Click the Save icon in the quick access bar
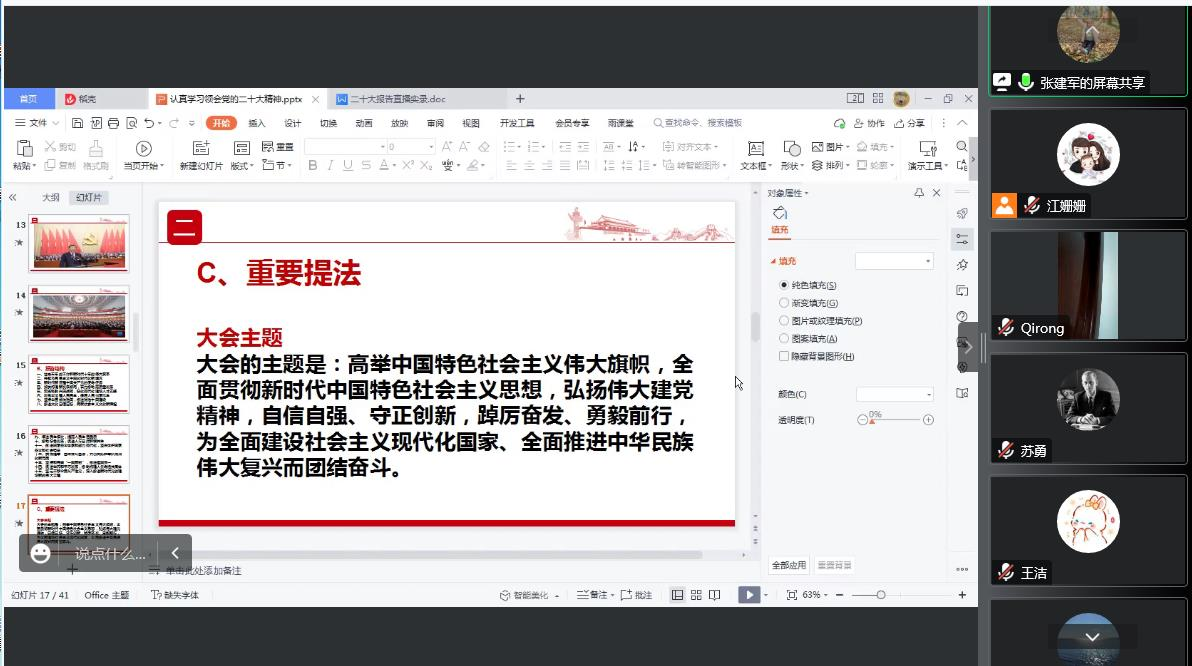 [78, 123]
